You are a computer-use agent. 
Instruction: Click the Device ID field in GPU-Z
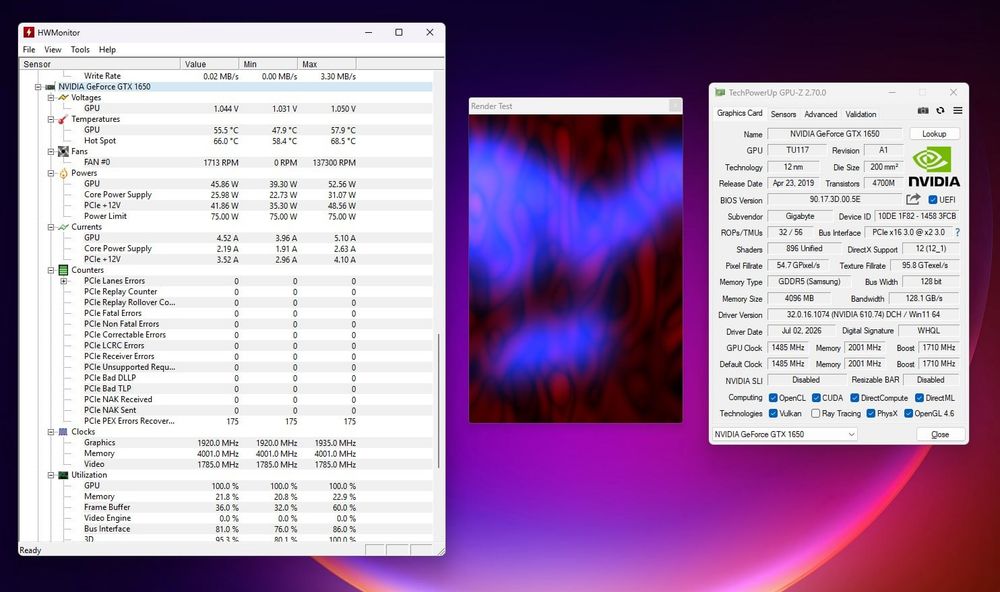(x=916, y=216)
